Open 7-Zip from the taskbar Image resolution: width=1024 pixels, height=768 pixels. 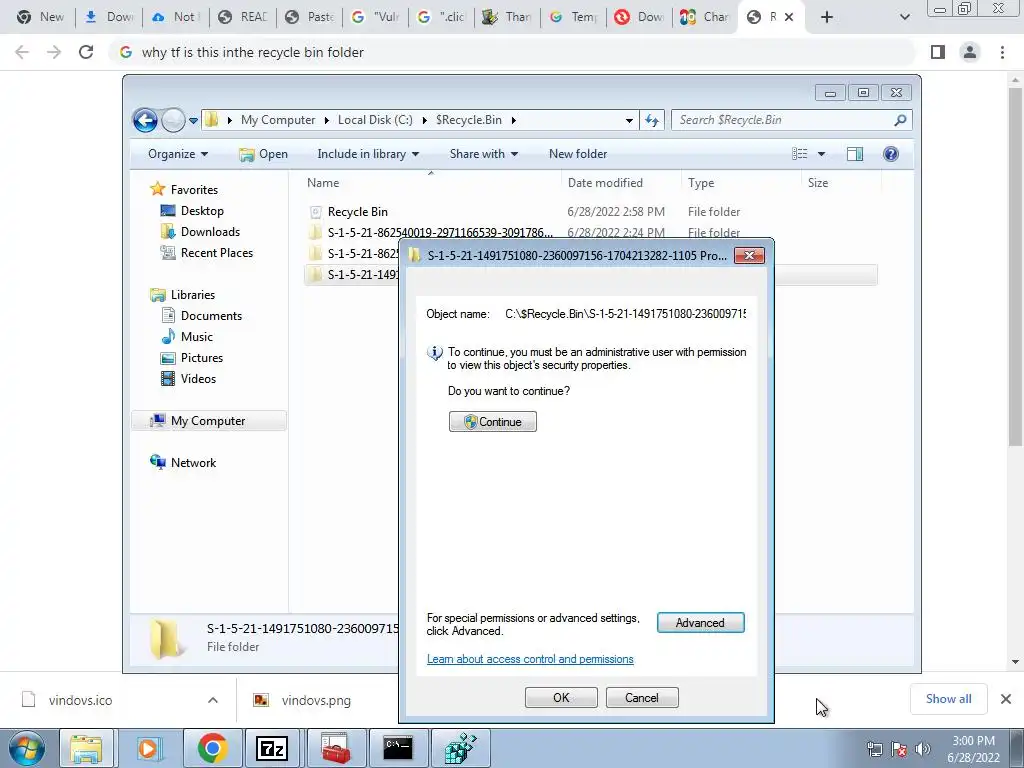(x=272, y=748)
